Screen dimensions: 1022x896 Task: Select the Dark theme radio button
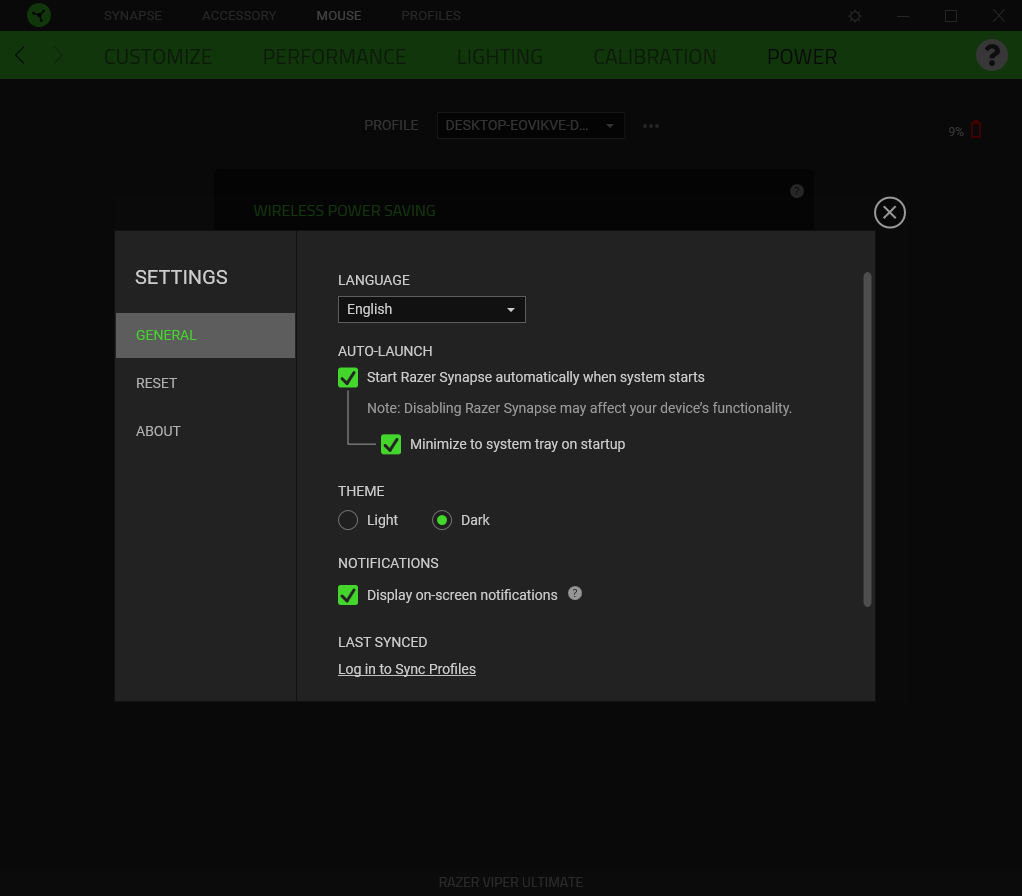tap(442, 520)
